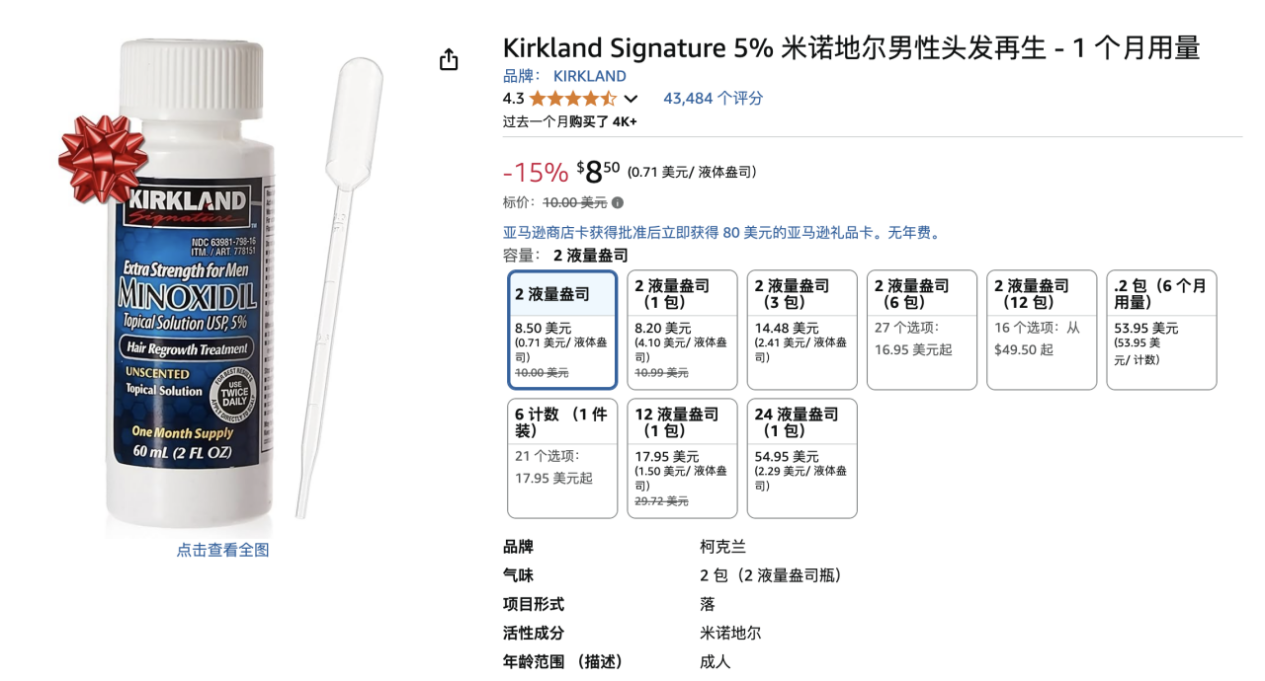Choose the 24 fl oz 1-pack option
1265x681 pixels.
point(802,458)
